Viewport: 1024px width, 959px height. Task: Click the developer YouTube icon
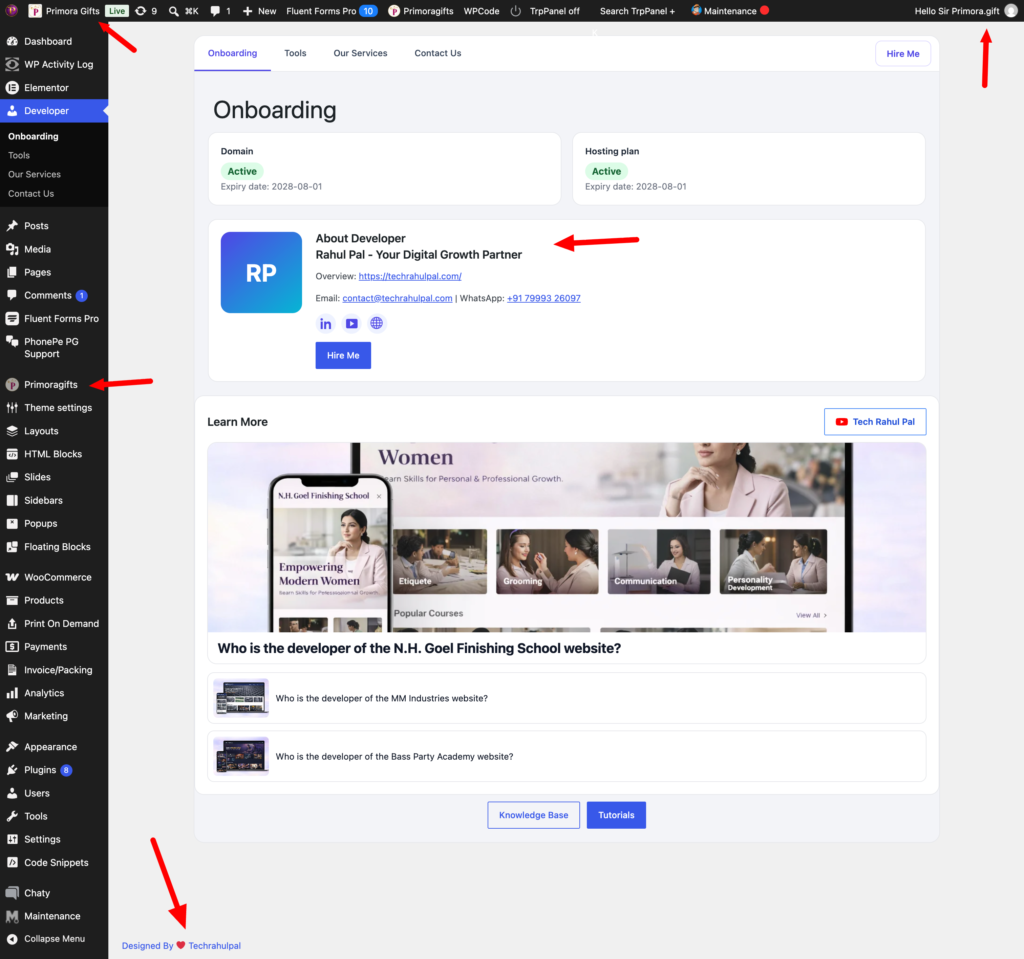pyautogui.click(x=351, y=323)
